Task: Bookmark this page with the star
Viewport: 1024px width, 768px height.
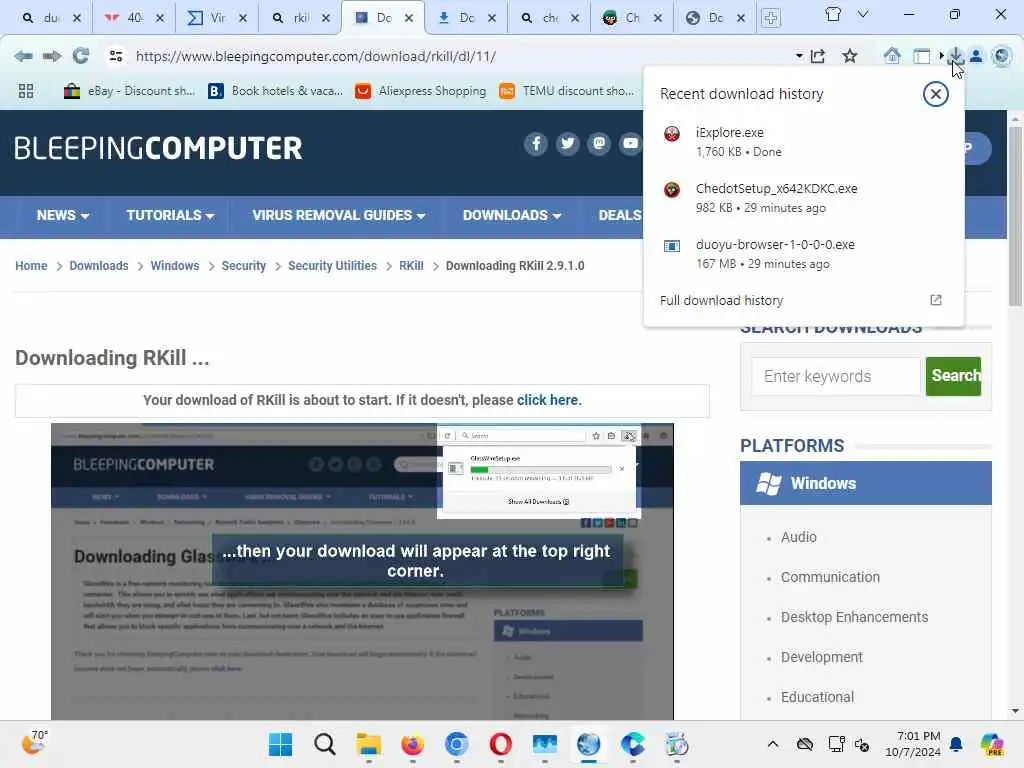Action: pyautogui.click(x=850, y=56)
